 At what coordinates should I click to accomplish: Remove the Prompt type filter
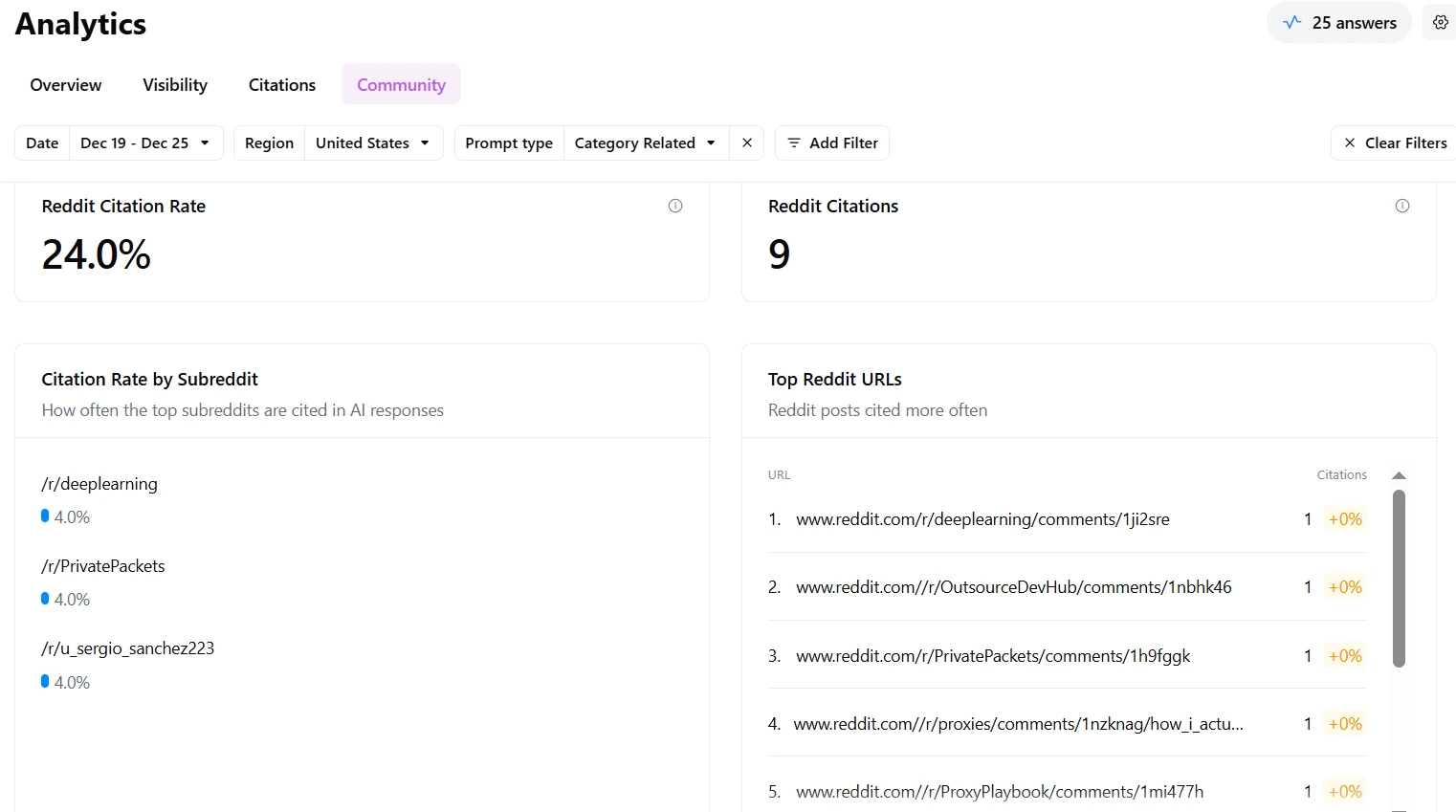[747, 143]
